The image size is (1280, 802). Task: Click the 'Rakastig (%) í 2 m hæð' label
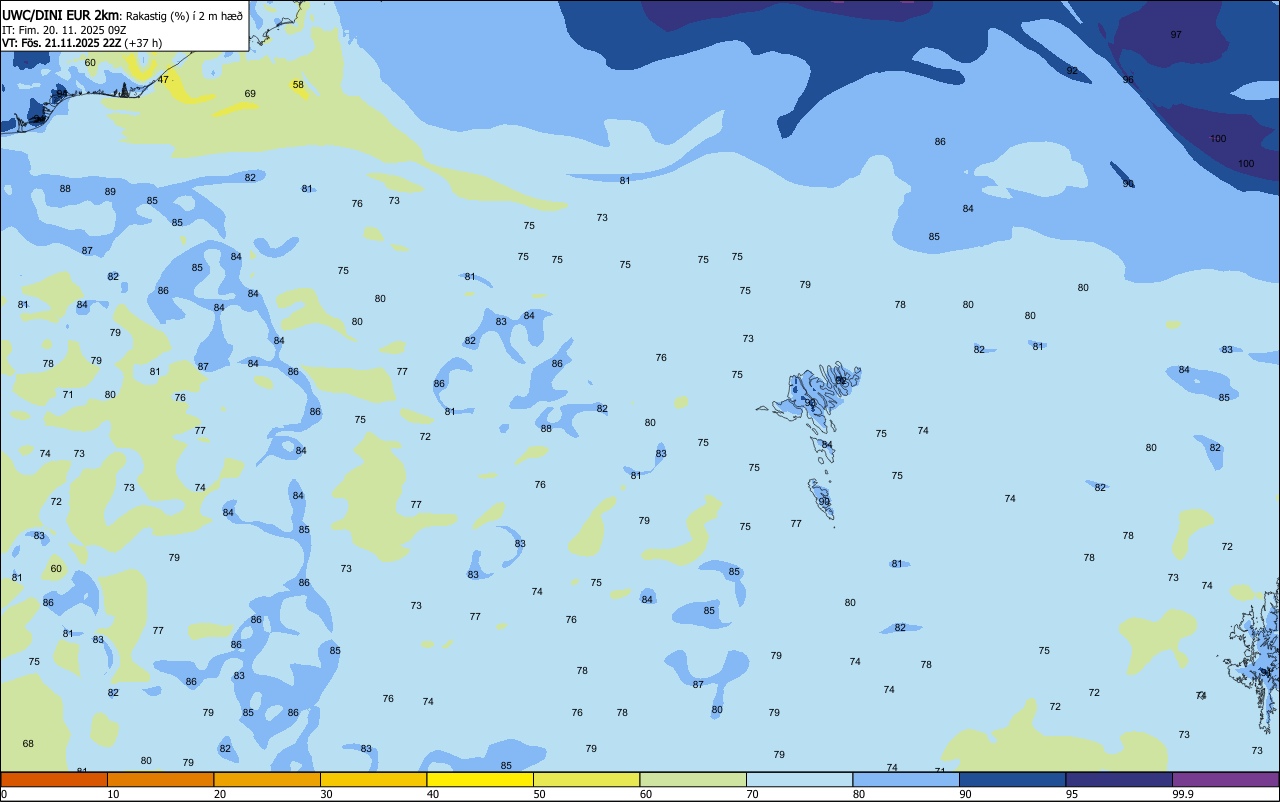click(184, 16)
